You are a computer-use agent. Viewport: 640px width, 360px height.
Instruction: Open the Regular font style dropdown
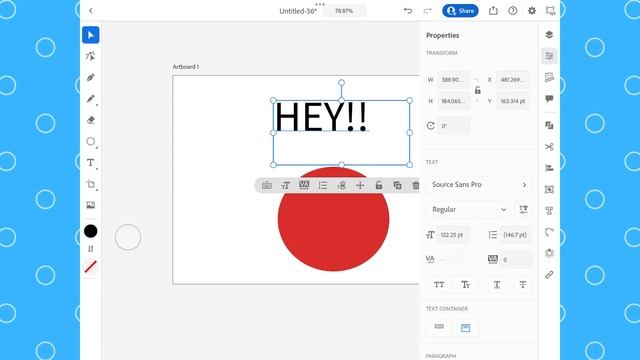[469, 209]
